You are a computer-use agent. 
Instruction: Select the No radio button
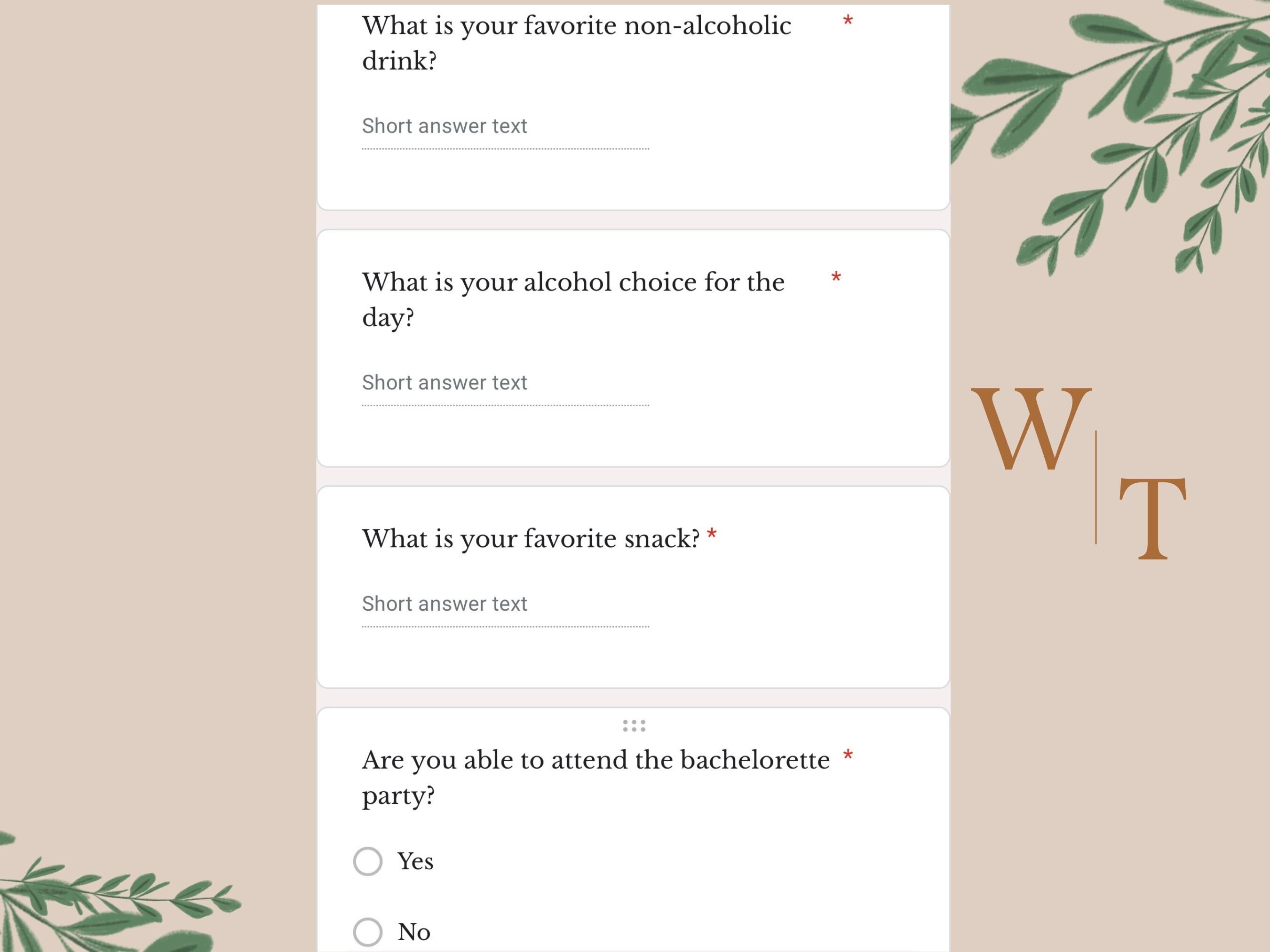click(x=367, y=932)
